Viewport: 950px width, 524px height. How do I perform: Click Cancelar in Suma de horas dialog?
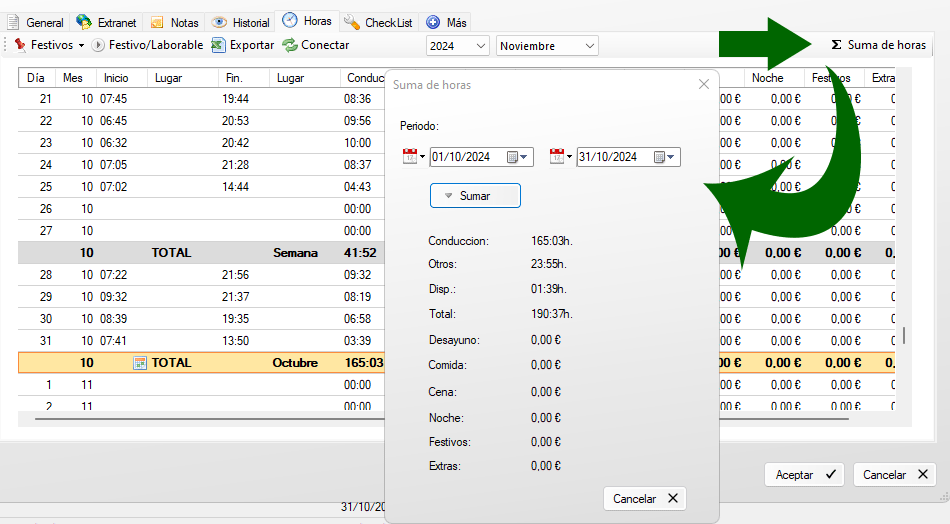[x=645, y=498]
